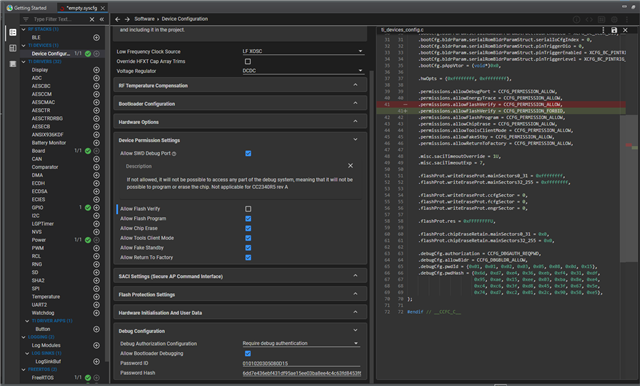Image resolution: width=640 pixels, height=386 pixels.
Task: Add an AESCCM driver instance
Action: (96, 94)
